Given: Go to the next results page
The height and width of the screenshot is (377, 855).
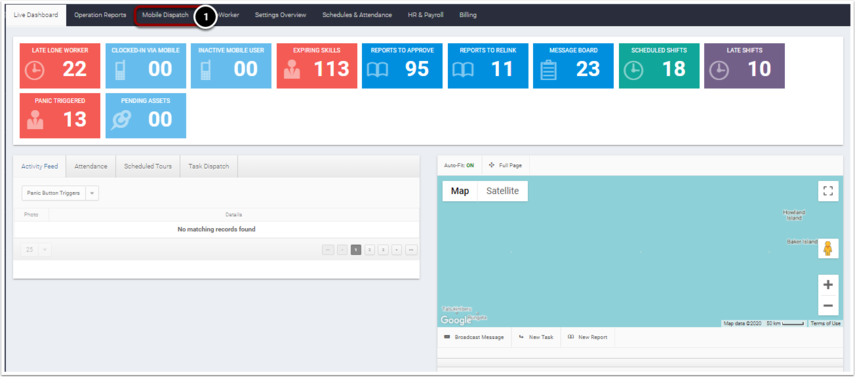Looking at the screenshot, I should (397, 250).
